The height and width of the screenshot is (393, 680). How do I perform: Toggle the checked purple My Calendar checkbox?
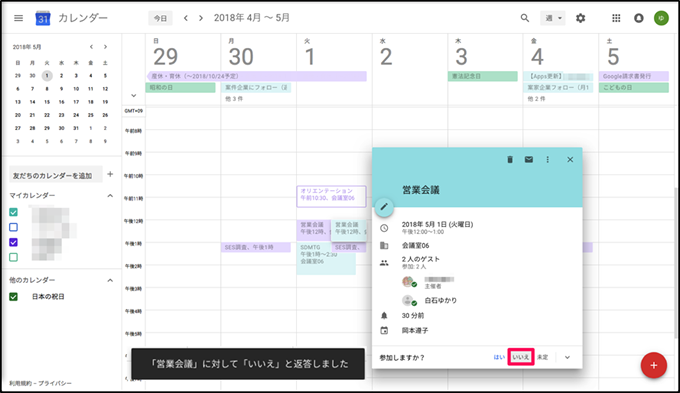pyautogui.click(x=13, y=242)
